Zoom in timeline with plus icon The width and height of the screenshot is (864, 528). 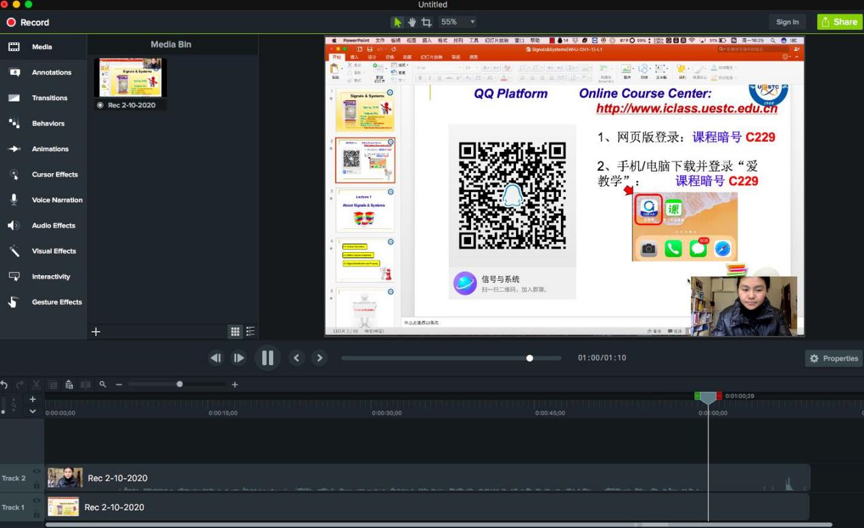235,384
